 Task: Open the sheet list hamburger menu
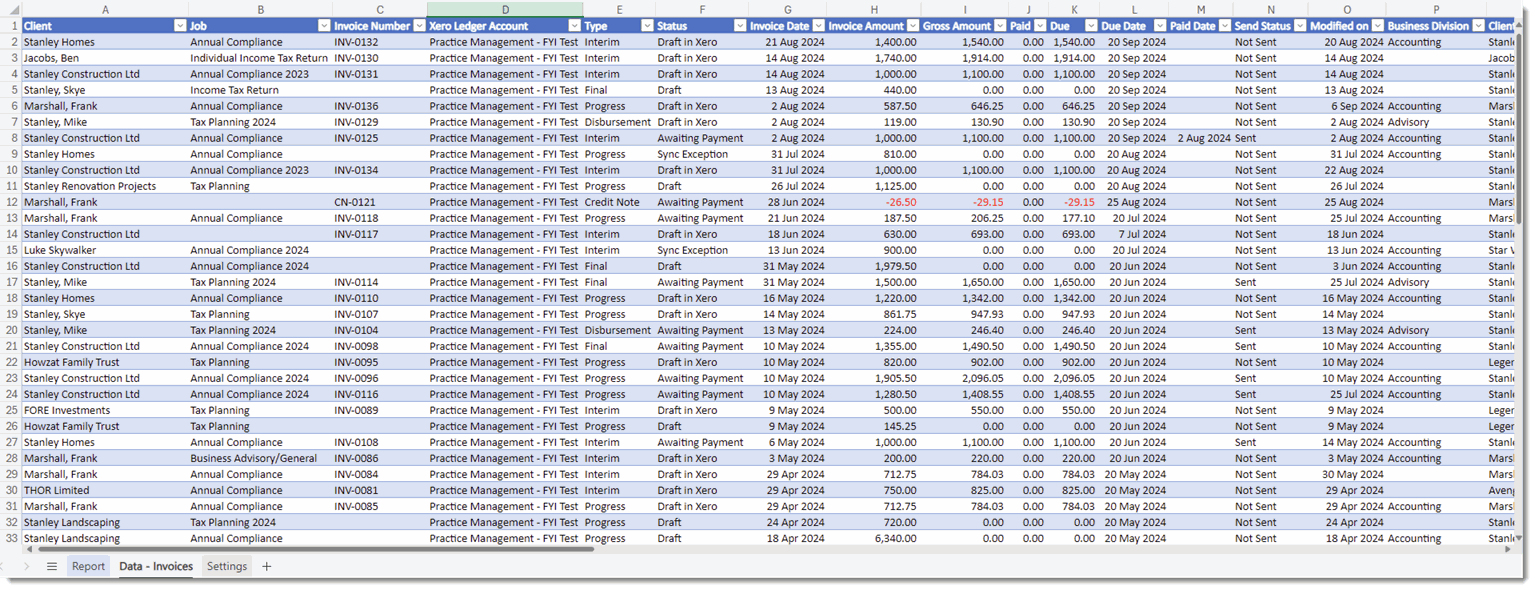click(51, 565)
